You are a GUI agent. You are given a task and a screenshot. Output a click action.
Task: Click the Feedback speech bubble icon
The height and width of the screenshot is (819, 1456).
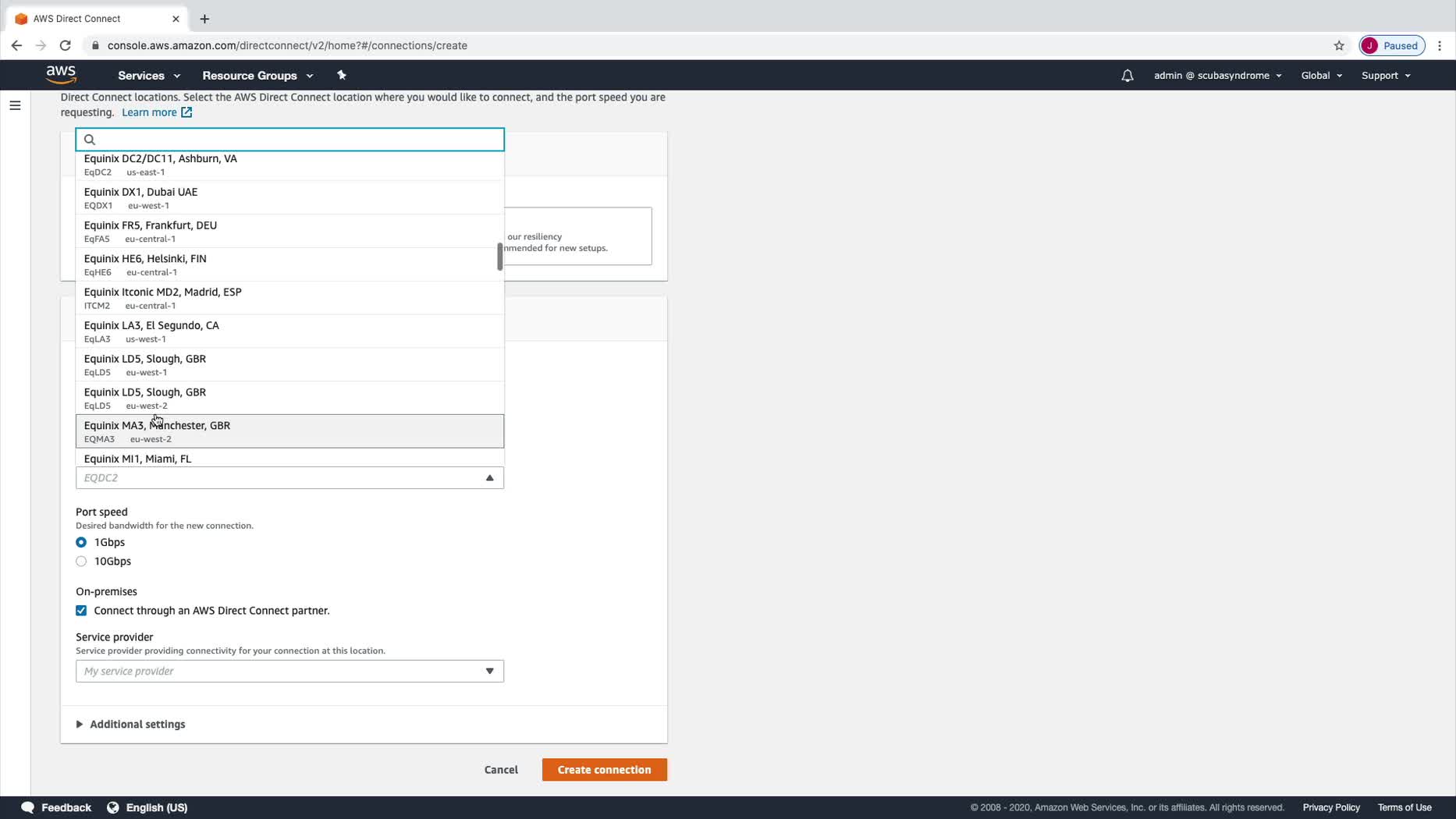point(27,807)
